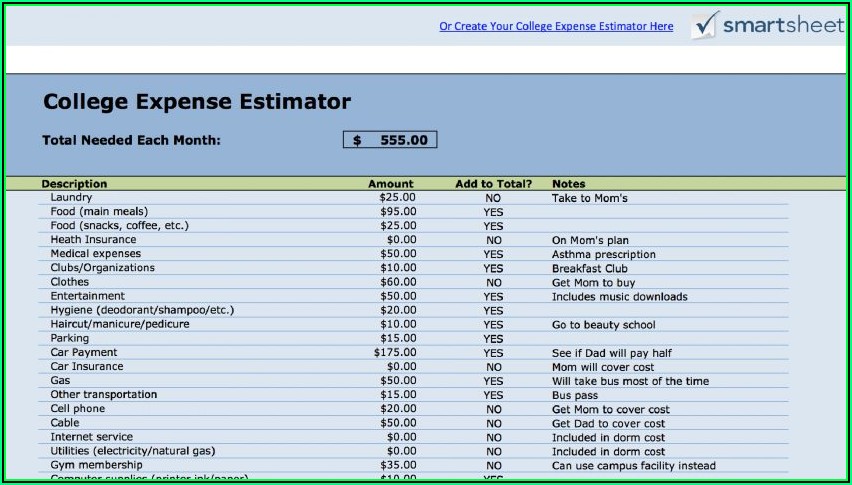The height and width of the screenshot is (485, 852).
Task: Click the College Expense Estimator title
Action: coord(197,102)
